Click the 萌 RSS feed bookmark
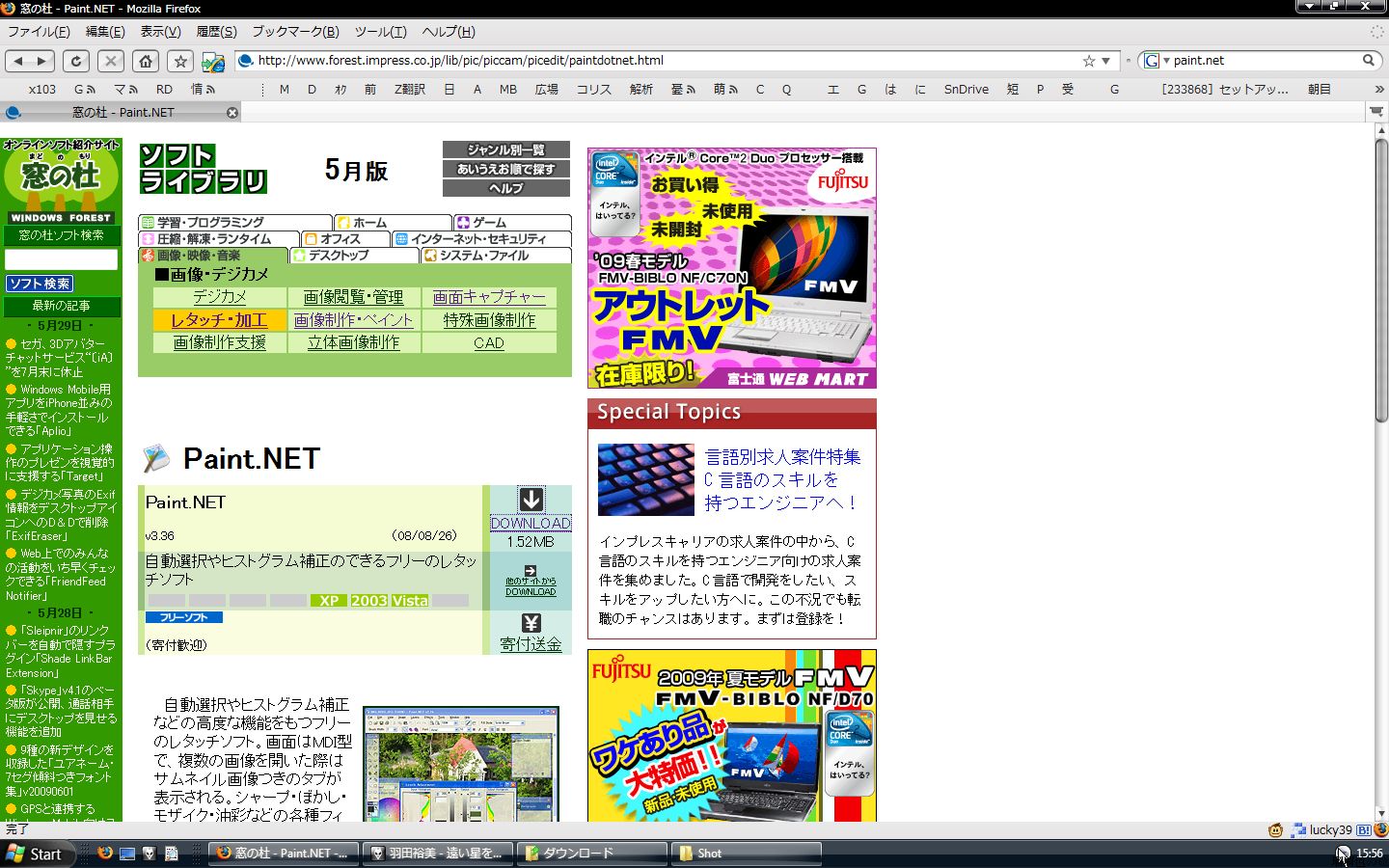This screenshot has width=1389, height=868. pos(725,90)
